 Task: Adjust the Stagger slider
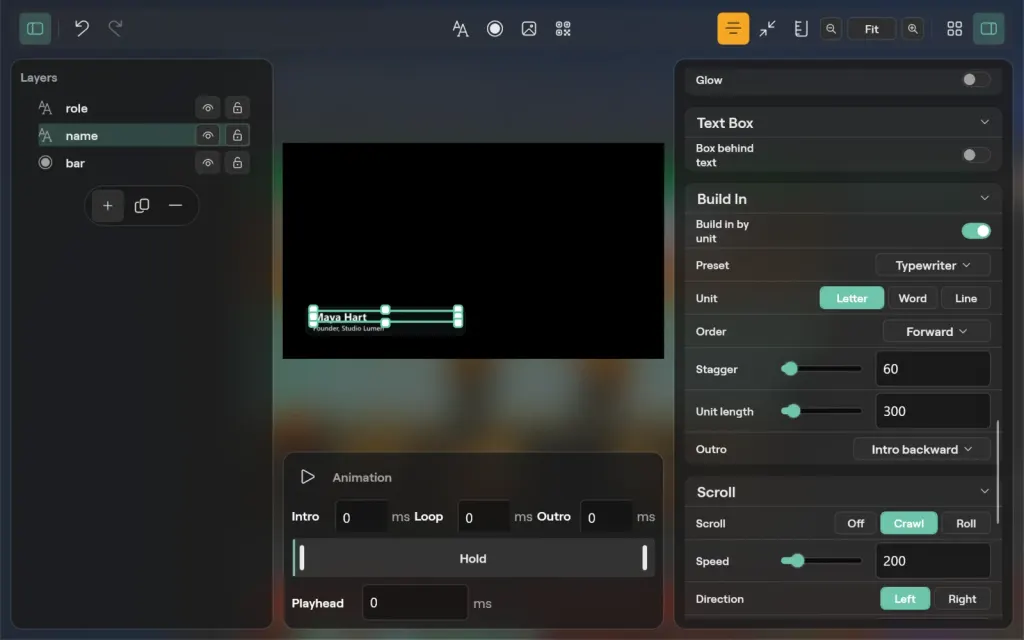[x=821, y=369]
